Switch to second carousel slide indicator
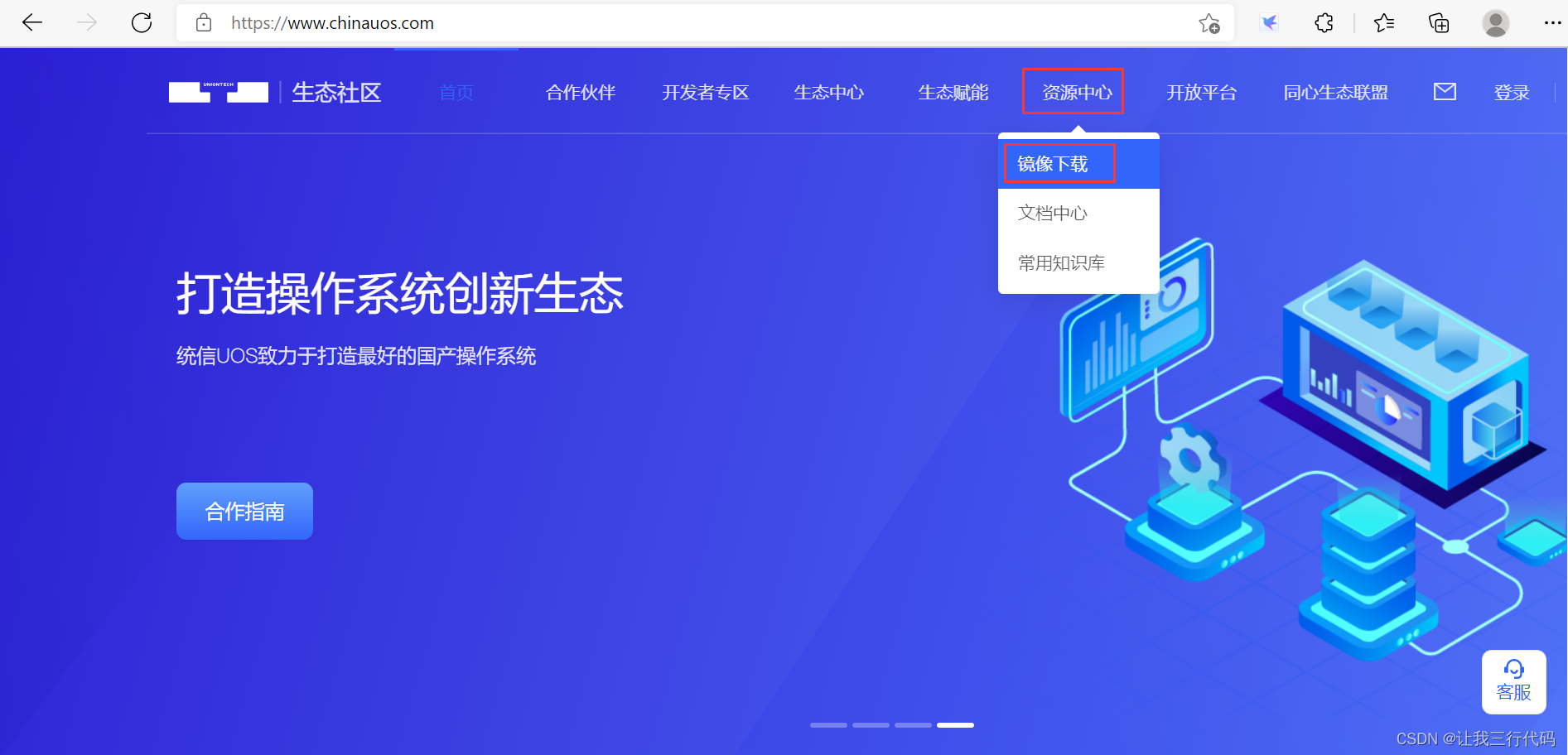 click(x=871, y=725)
